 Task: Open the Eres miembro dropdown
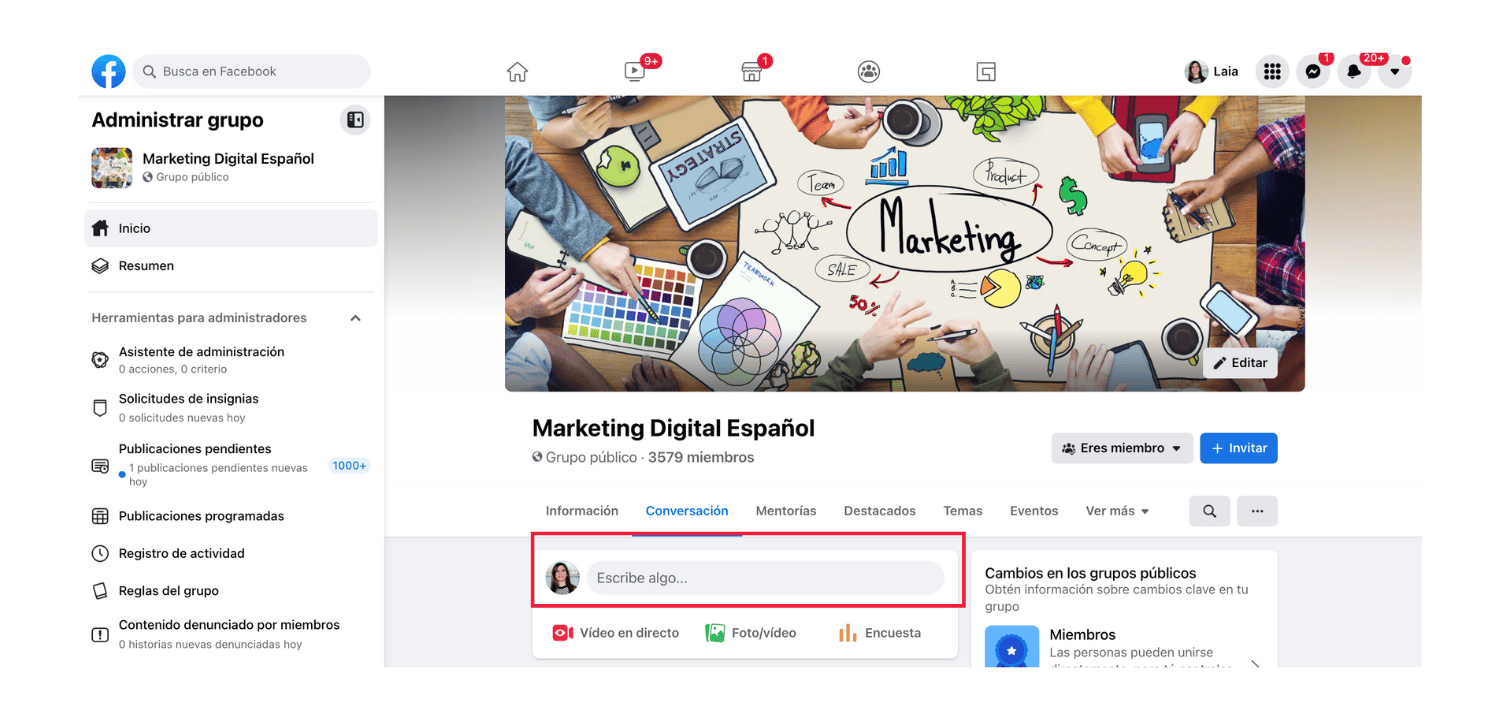pyautogui.click(x=1122, y=448)
